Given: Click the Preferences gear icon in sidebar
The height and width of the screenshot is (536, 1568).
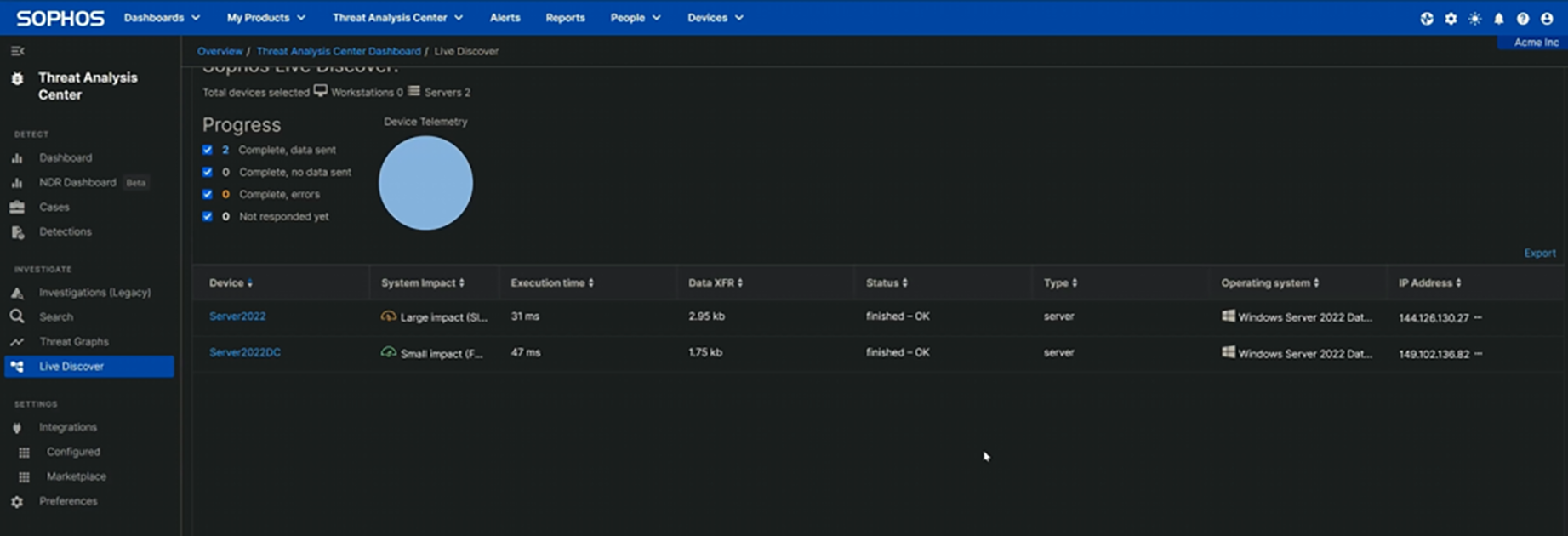Looking at the screenshot, I should (x=17, y=502).
